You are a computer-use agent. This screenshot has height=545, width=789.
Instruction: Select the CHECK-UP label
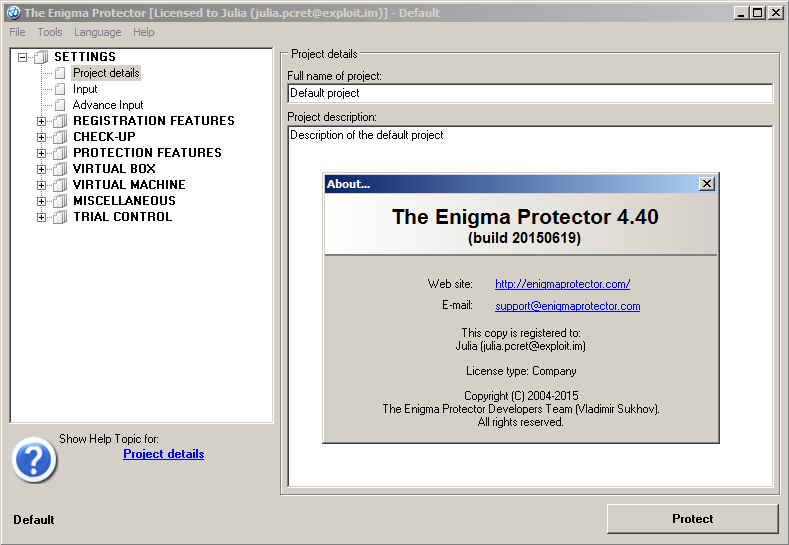(104, 137)
